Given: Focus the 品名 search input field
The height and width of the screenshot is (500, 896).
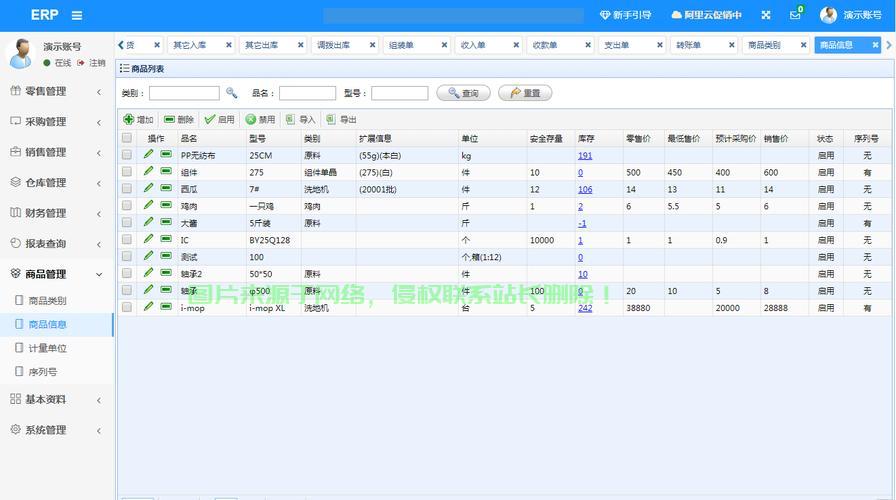Looking at the screenshot, I should (307, 93).
